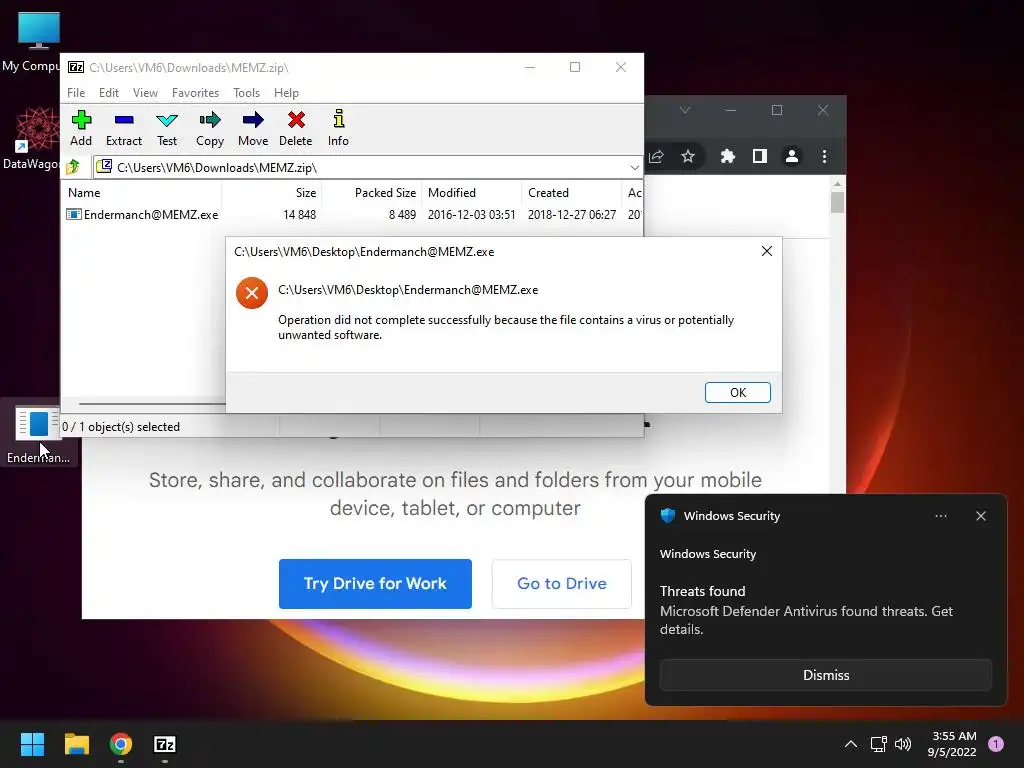1024x768 pixels.
Task: Open File Explorer from the taskbar
Action: click(76, 744)
